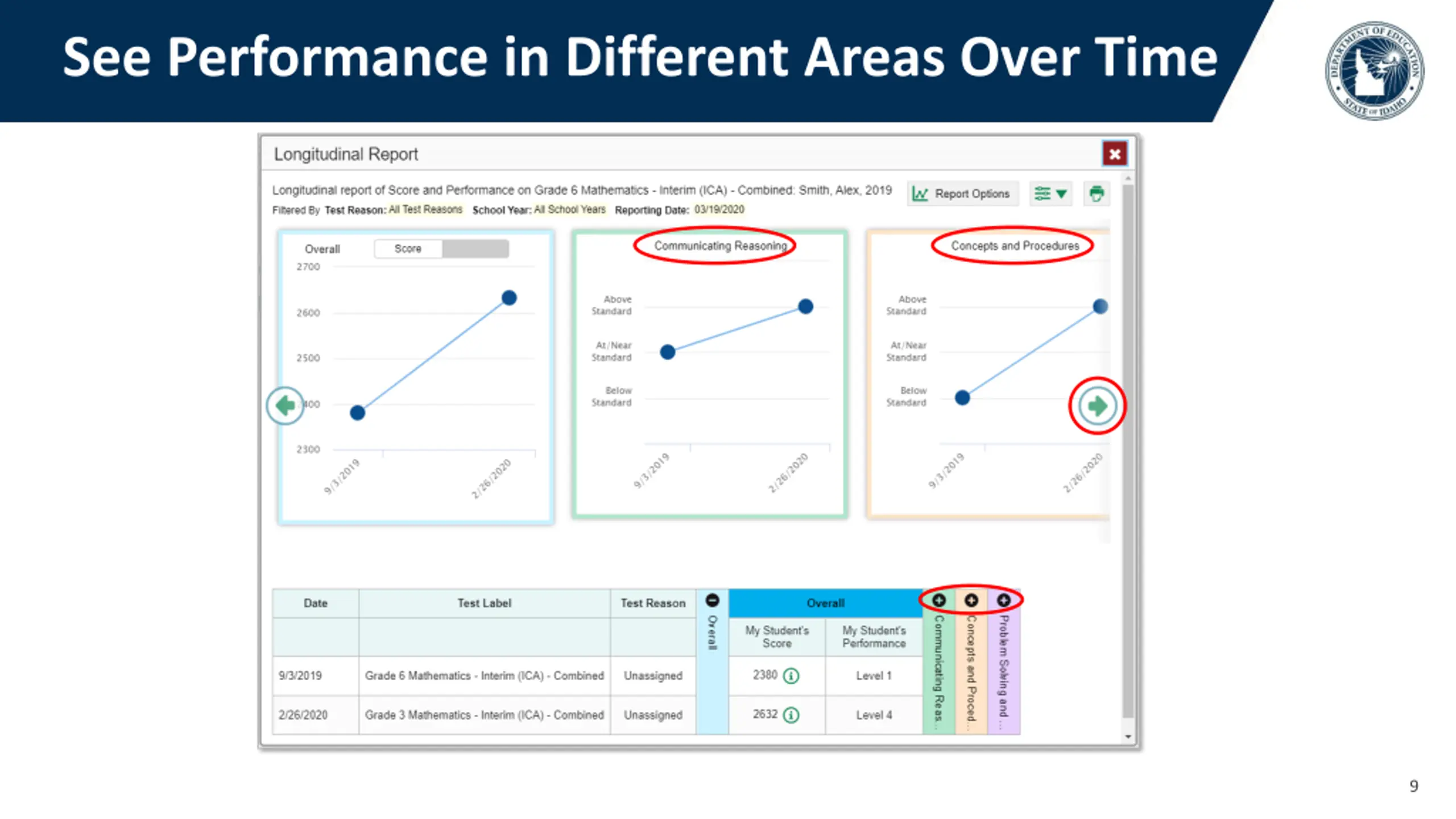Click the Test Label column header

(x=484, y=603)
